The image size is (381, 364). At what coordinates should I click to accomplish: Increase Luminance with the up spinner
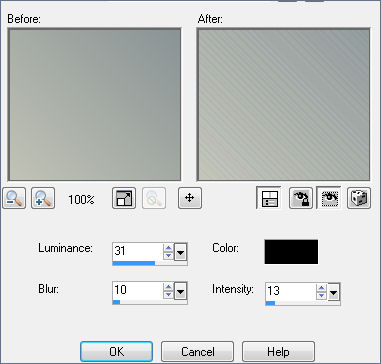169,248
